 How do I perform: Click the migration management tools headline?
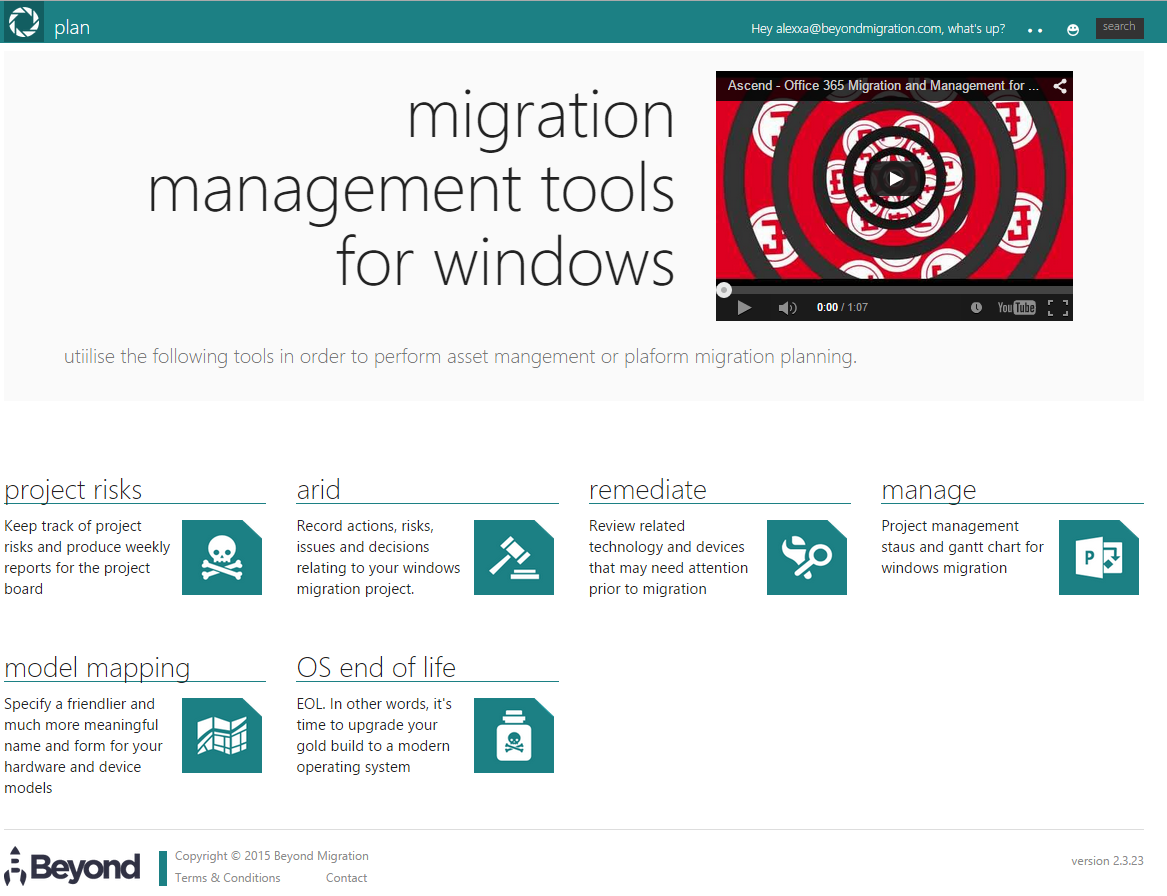pos(412,189)
